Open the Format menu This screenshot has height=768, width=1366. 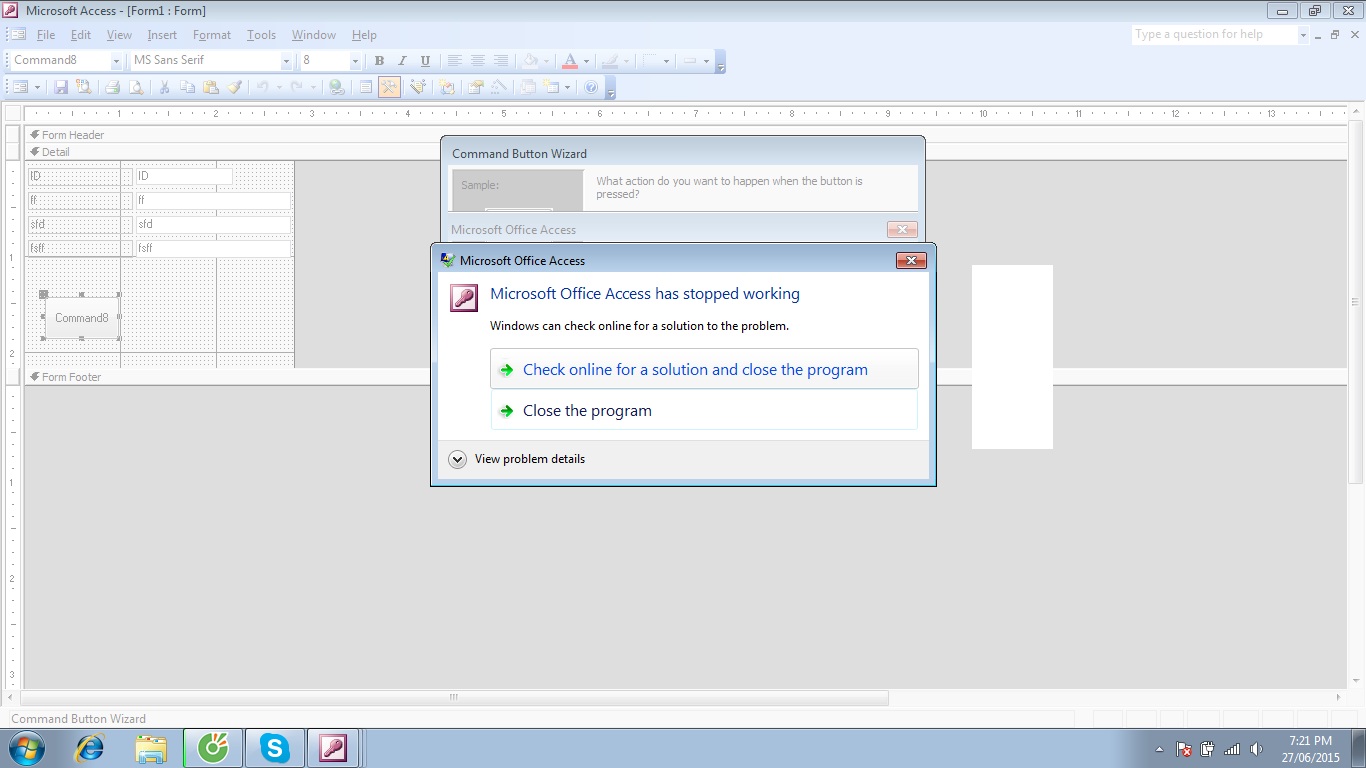pos(211,35)
